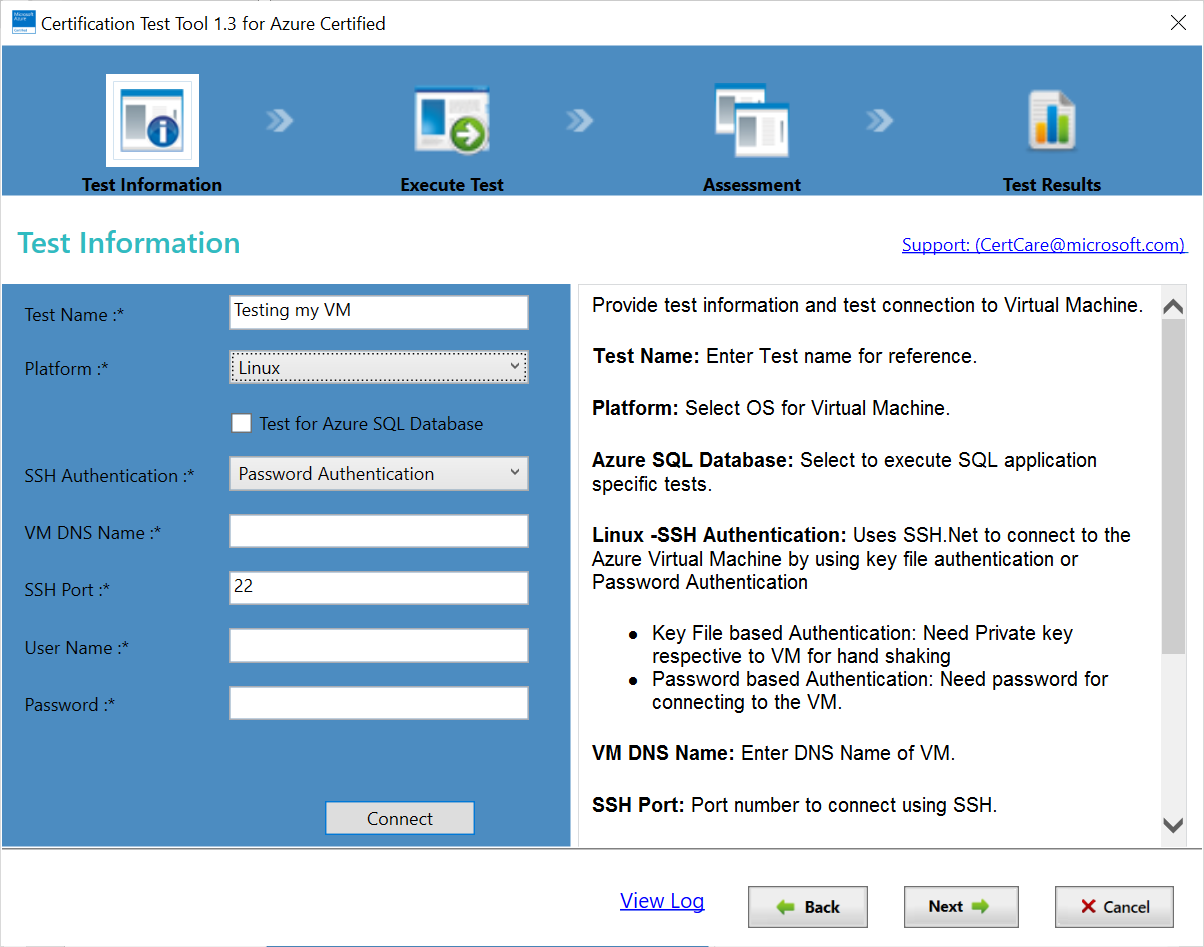This screenshot has height=947, width=1204.
Task: Click the Test Name input field
Action: click(379, 311)
